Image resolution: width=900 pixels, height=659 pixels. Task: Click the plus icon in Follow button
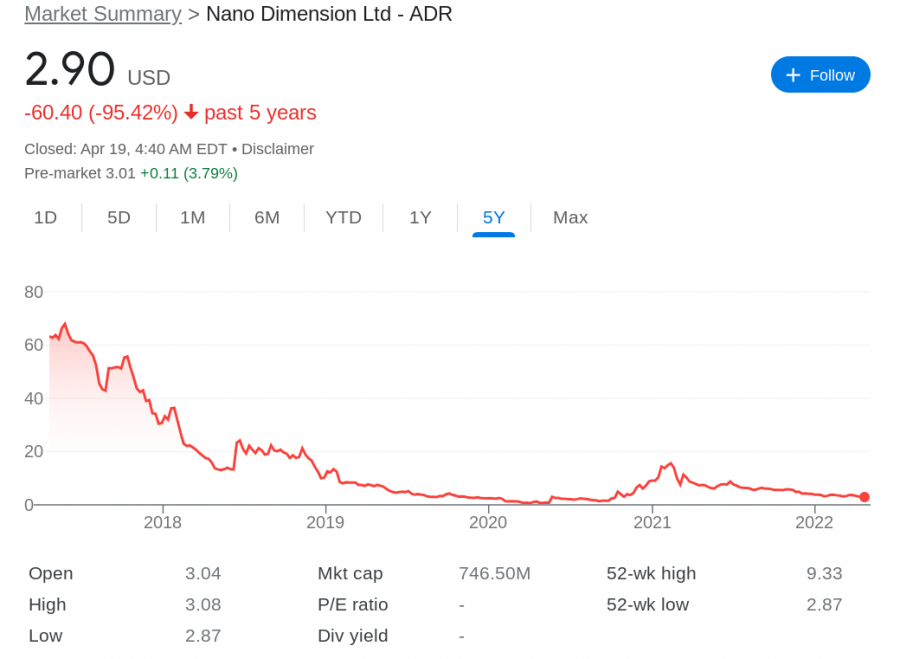pyautogui.click(x=794, y=75)
